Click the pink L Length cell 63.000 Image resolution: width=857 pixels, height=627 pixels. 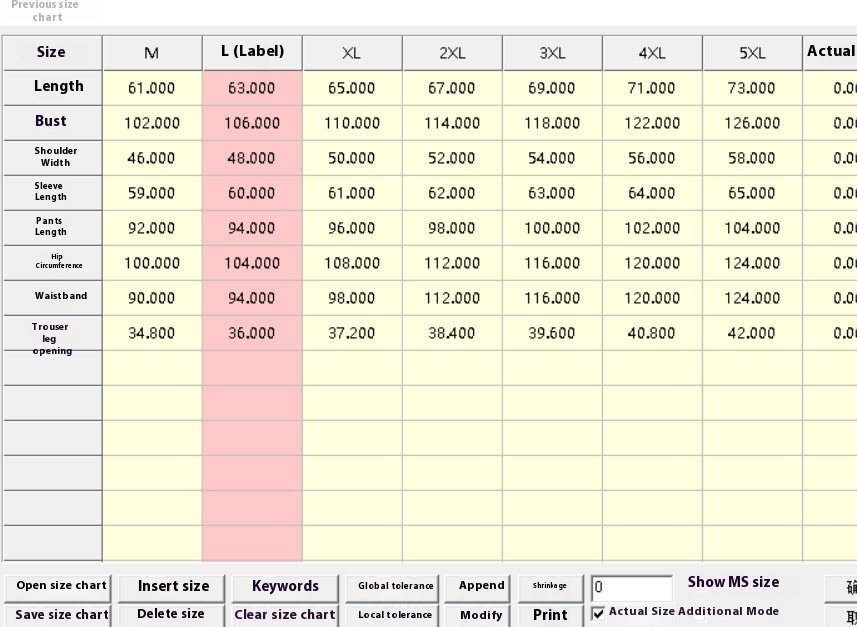point(252,88)
